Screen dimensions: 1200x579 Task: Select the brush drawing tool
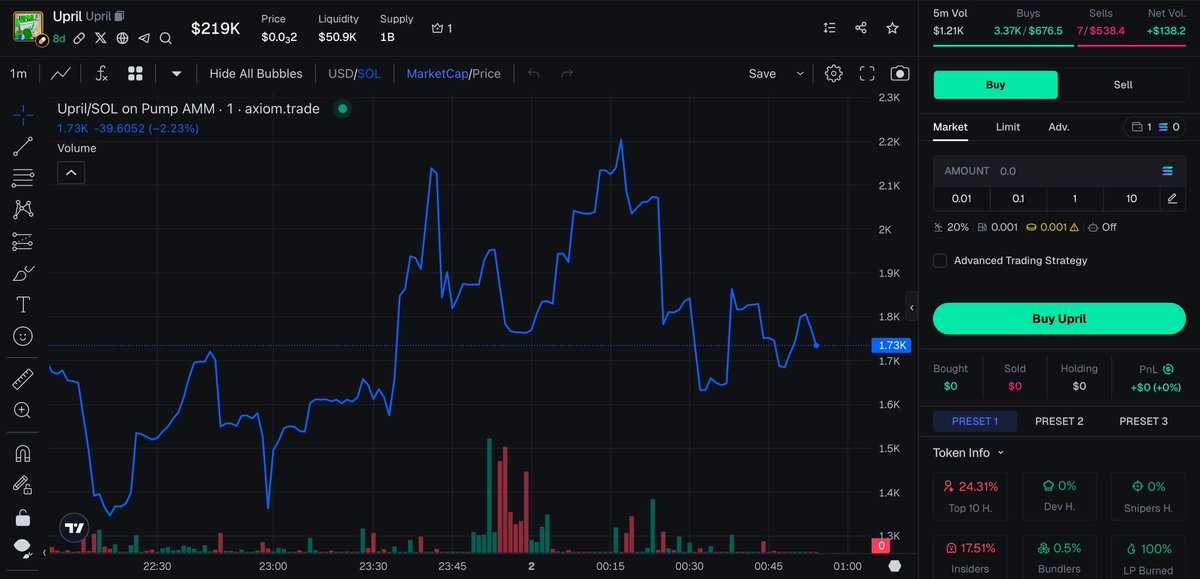point(23,273)
